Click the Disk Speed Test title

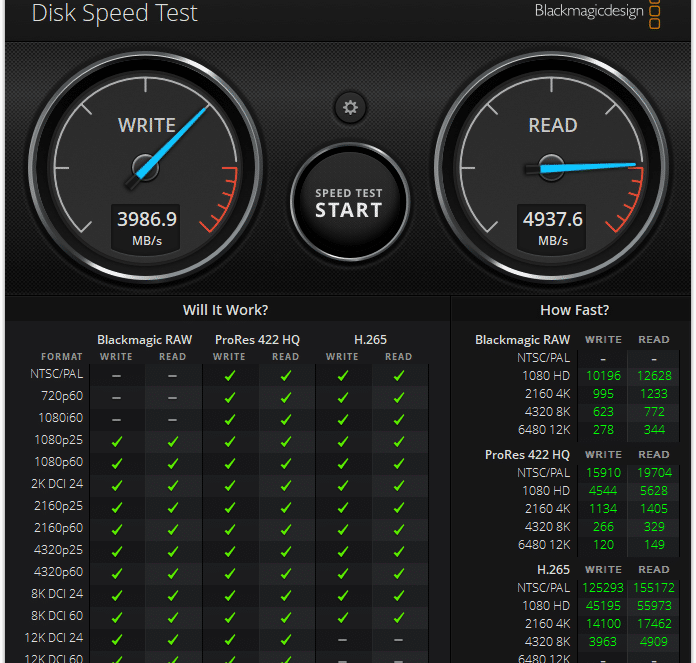click(114, 13)
